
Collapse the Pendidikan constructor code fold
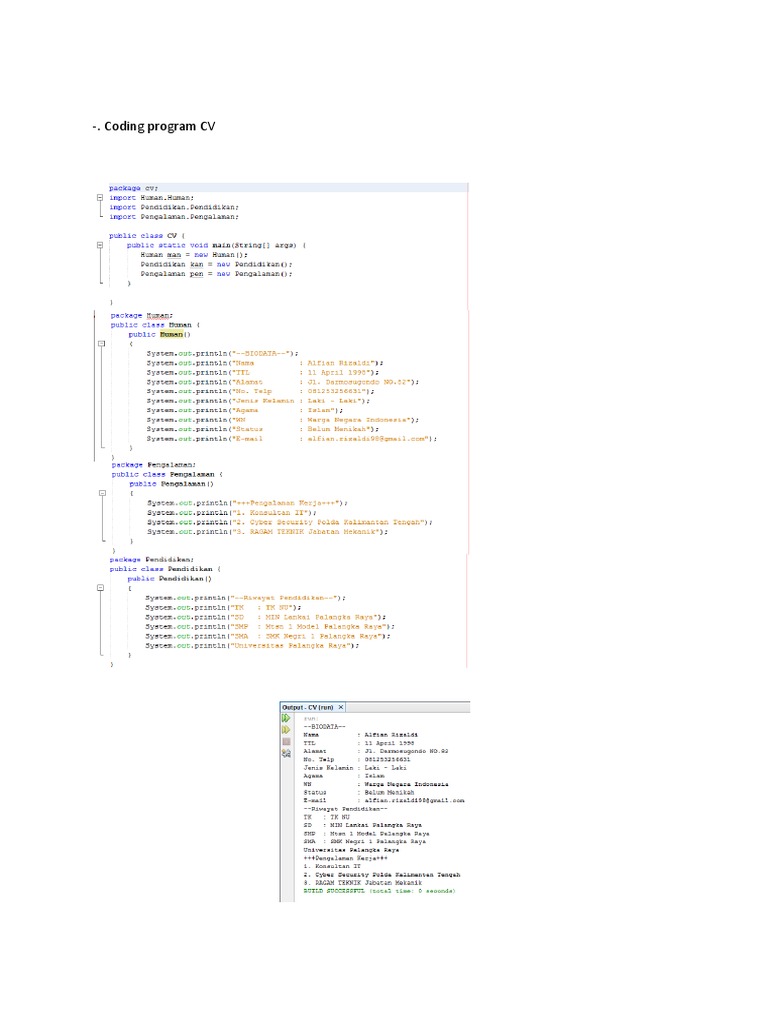tap(101, 588)
